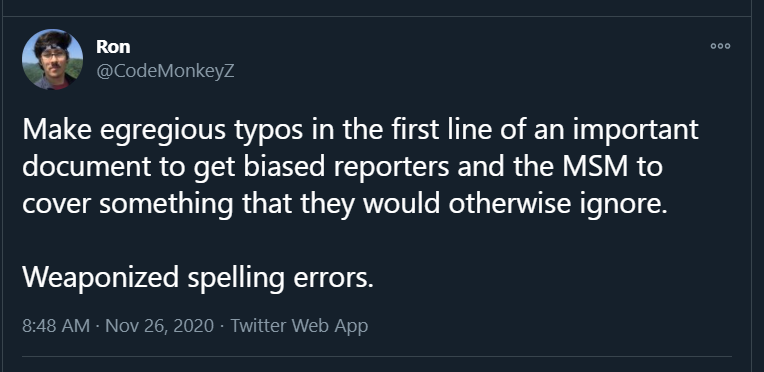Image resolution: width=764 pixels, height=372 pixels.
Task: Click the 8:48 AM timestamp
Action: tap(56, 326)
